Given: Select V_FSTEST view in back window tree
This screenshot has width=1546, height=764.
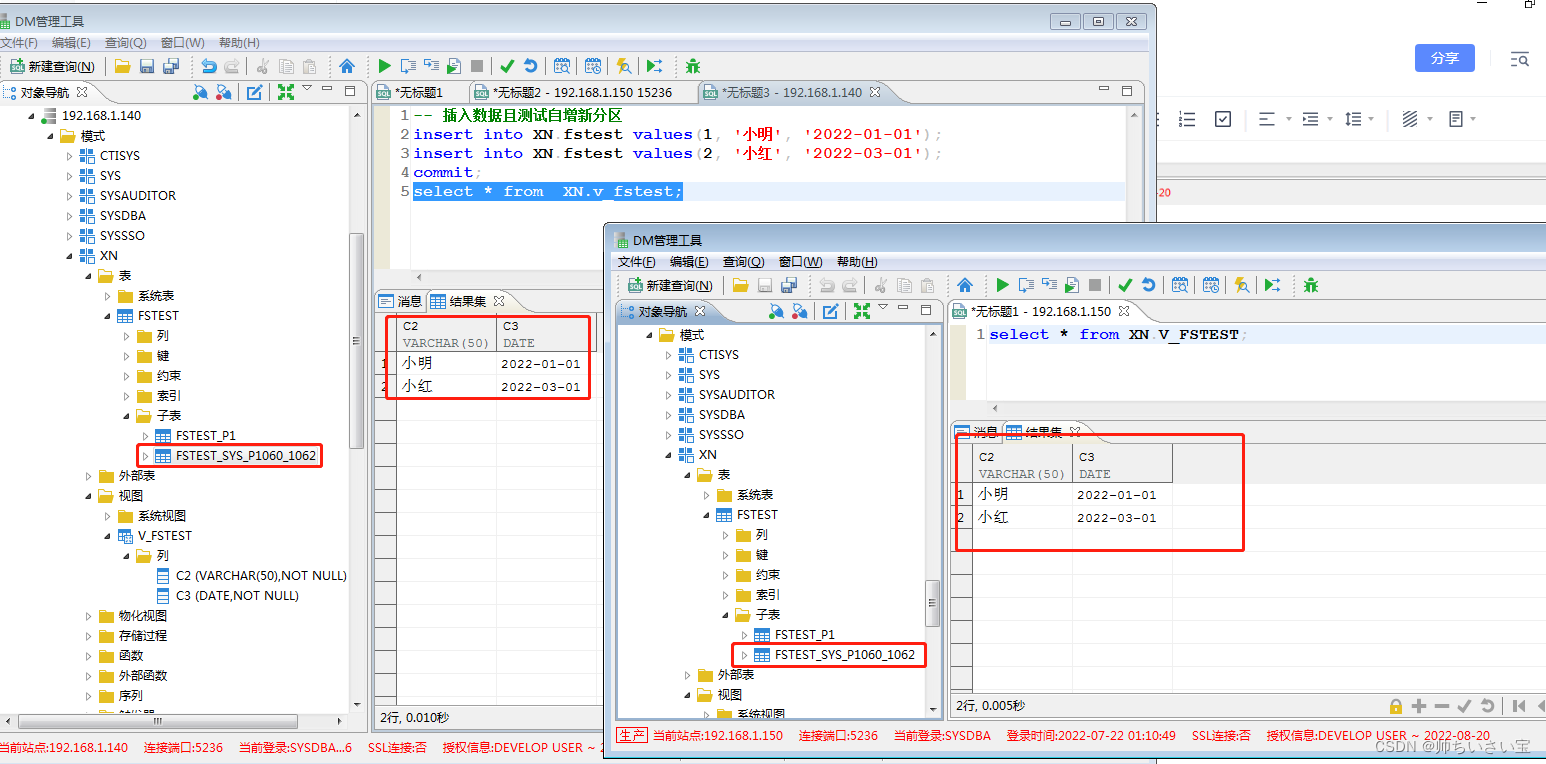Looking at the screenshot, I should pos(155,536).
